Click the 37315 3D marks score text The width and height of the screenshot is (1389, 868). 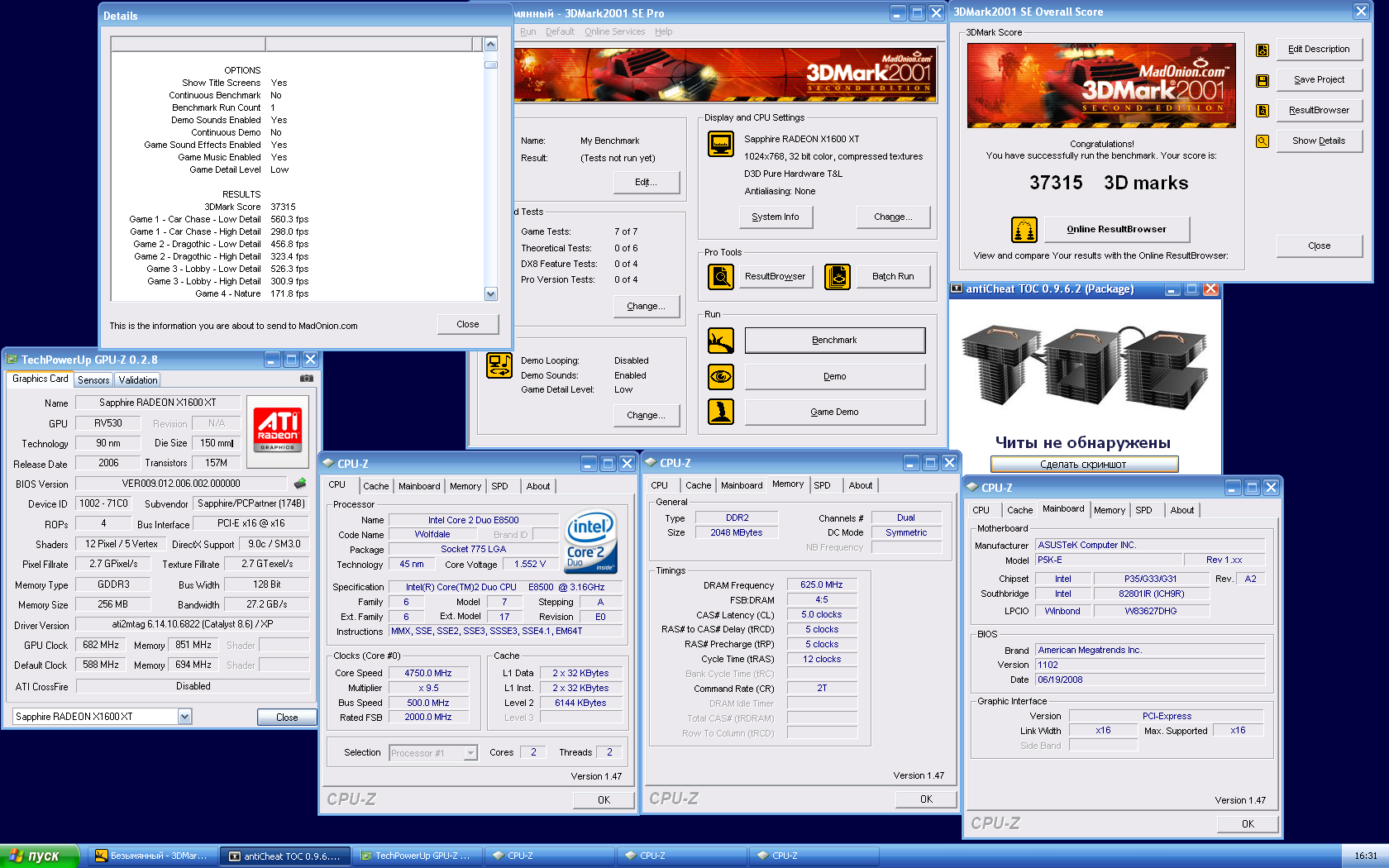click(1109, 183)
